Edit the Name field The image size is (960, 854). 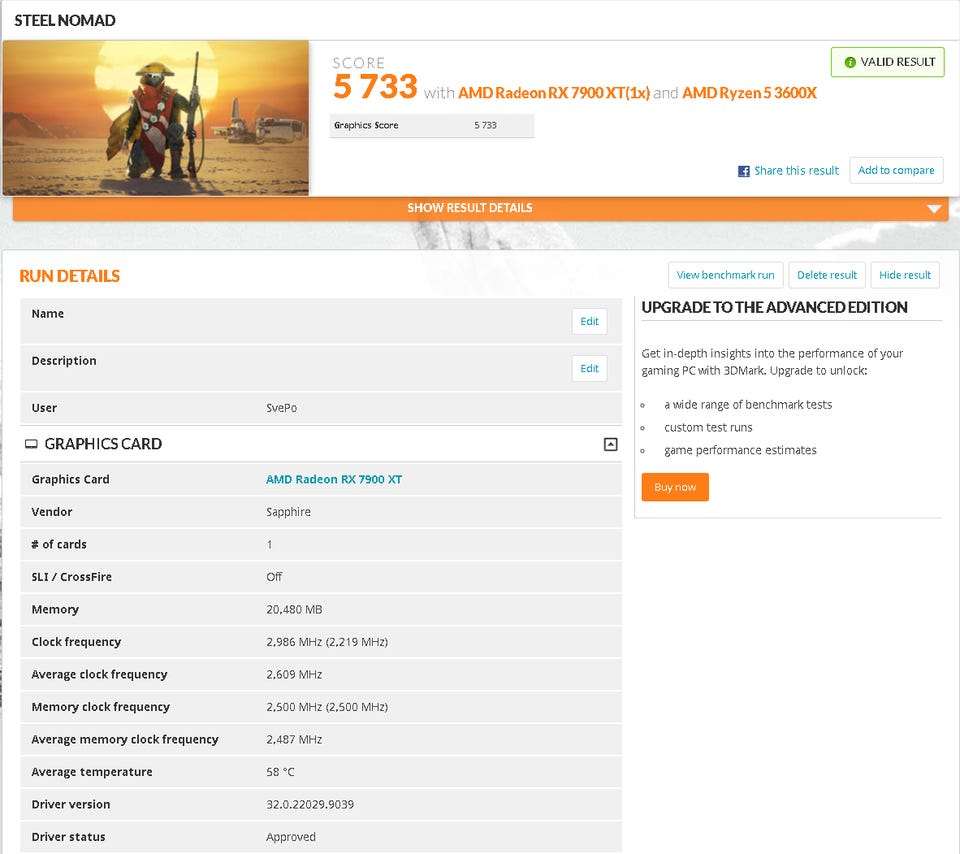pos(589,321)
